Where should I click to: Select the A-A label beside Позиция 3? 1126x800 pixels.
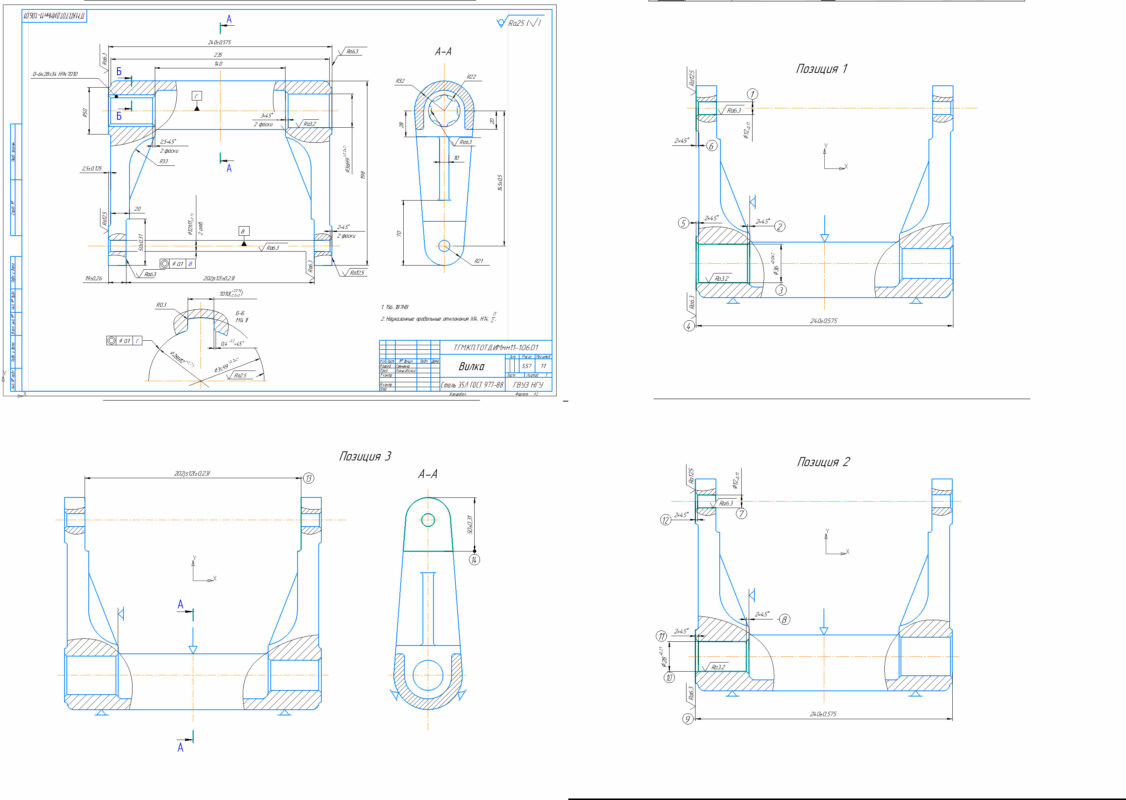pyautogui.click(x=430, y=473)
